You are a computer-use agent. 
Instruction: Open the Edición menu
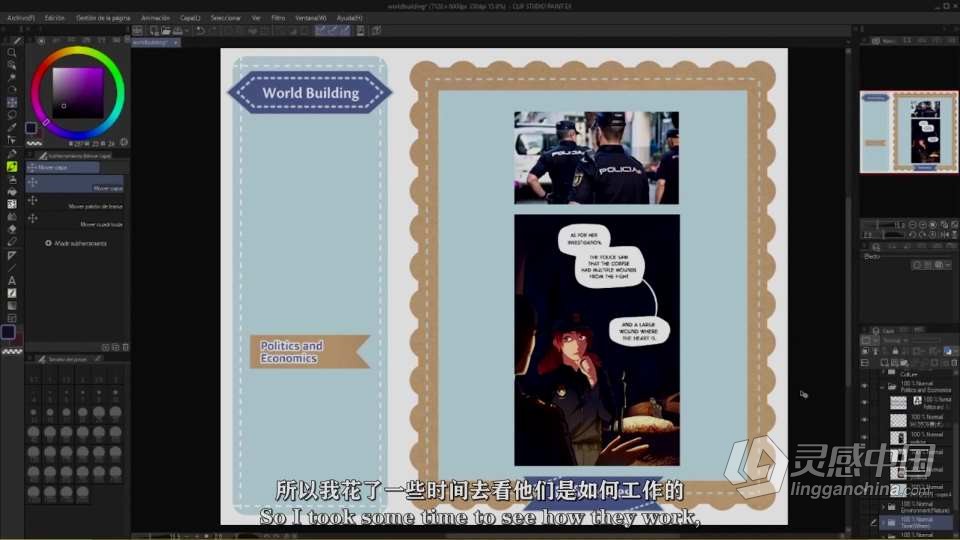point(54,18)
